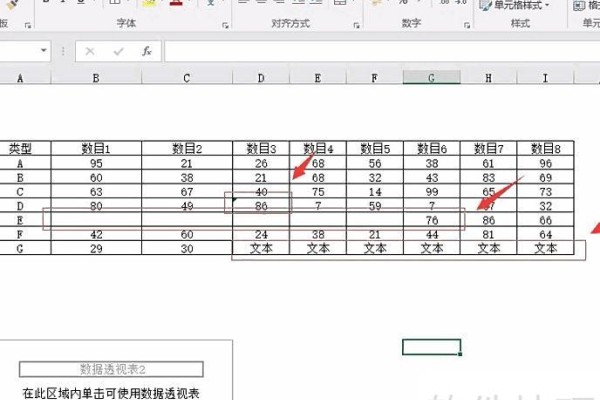Select cell with value 60 in row B

click(96, 178)
